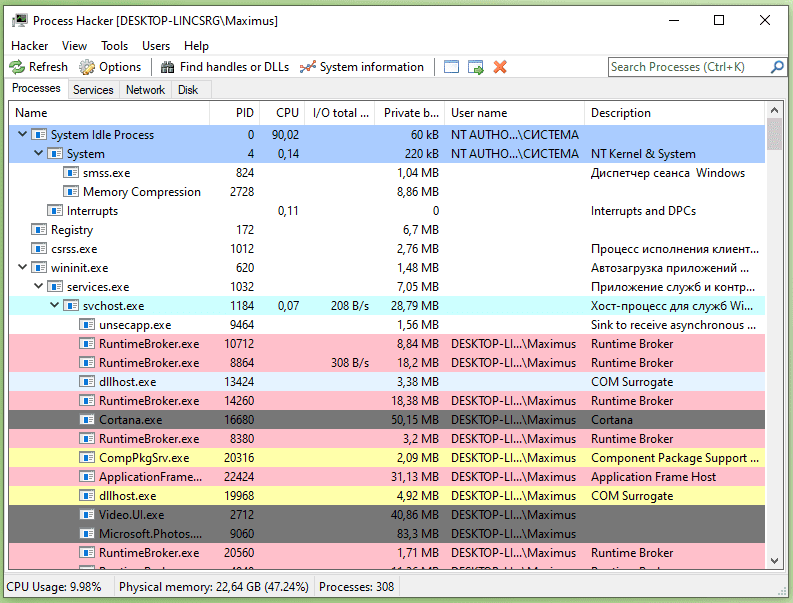Screen dimensions: 793x603
Task: Open the Tools menu
Action: pos(114,45)
